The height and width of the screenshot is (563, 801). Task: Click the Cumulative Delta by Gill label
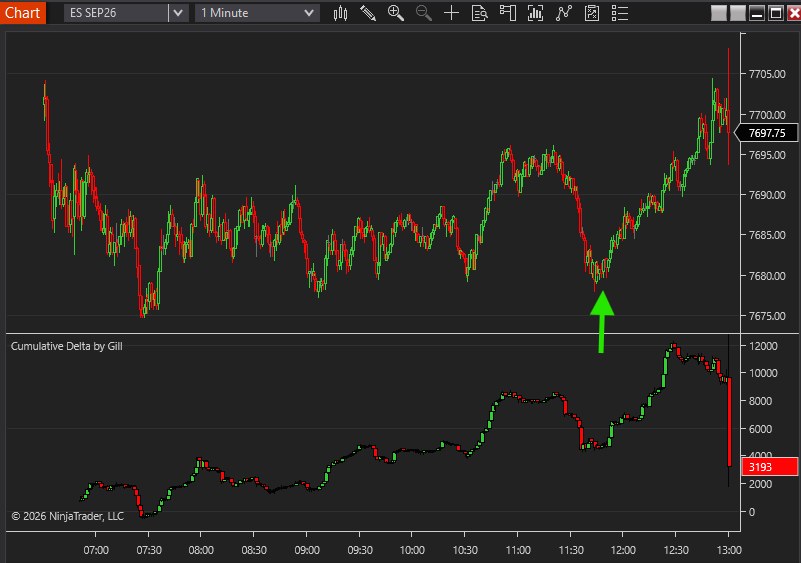pyautogui.click(x=66, y=346)
